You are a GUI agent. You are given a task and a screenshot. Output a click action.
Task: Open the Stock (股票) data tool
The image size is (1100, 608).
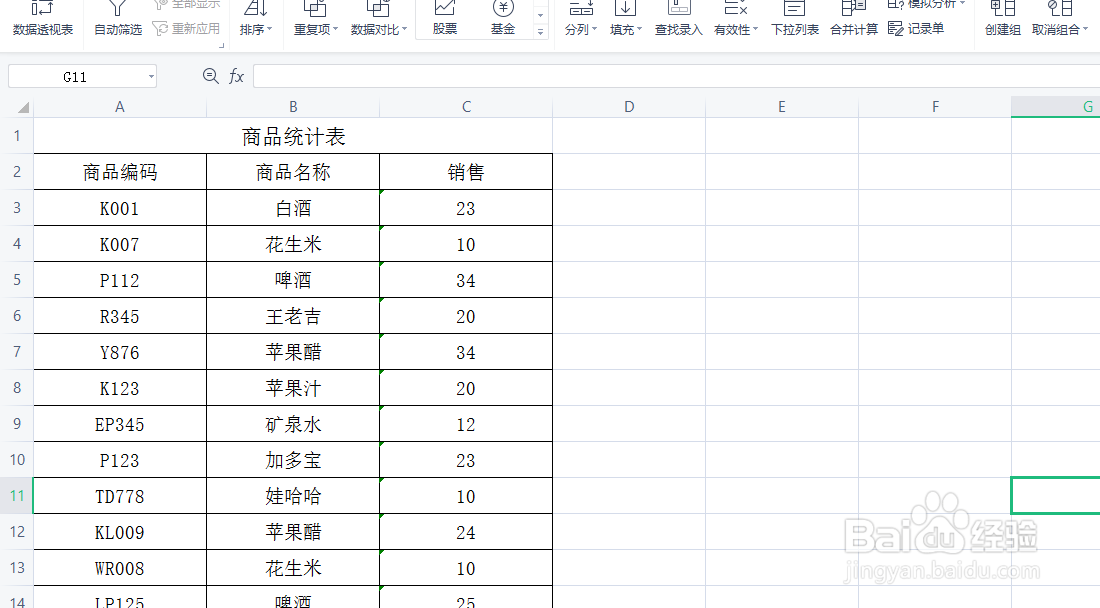443,20
